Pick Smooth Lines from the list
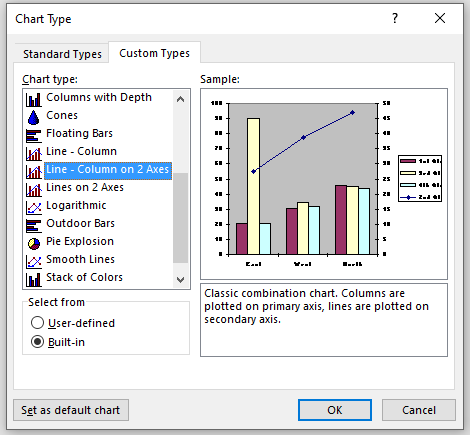 click(x=80, y=259)
